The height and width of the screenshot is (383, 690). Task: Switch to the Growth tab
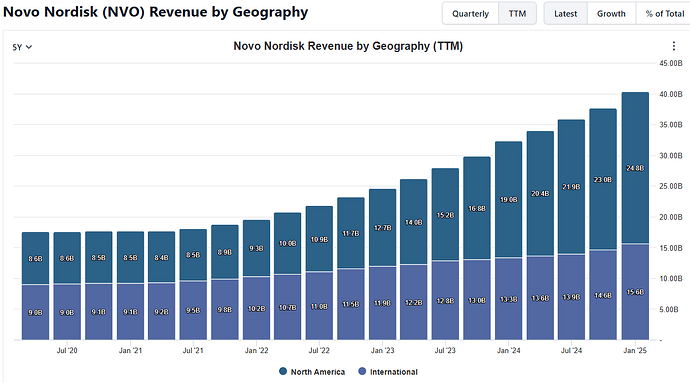(611, 14)
